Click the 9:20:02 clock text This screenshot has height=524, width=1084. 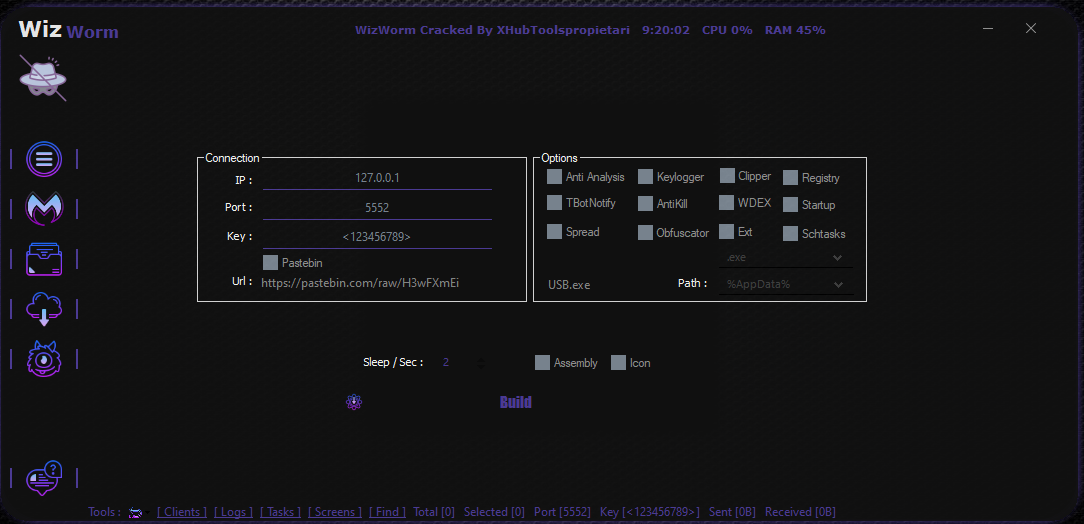coord(666,30)
